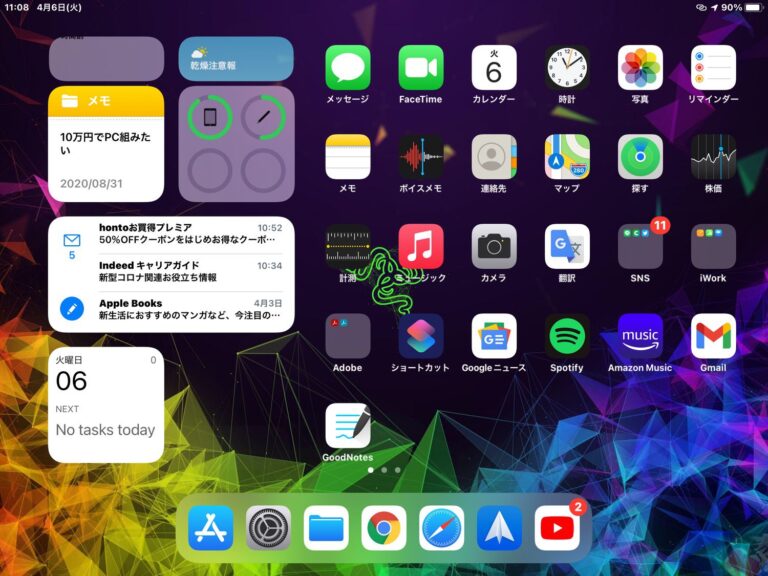Screen dimensions: 768x576
Task: Tap the mail inbox icon showing 5
Action: tap(72, 246)
